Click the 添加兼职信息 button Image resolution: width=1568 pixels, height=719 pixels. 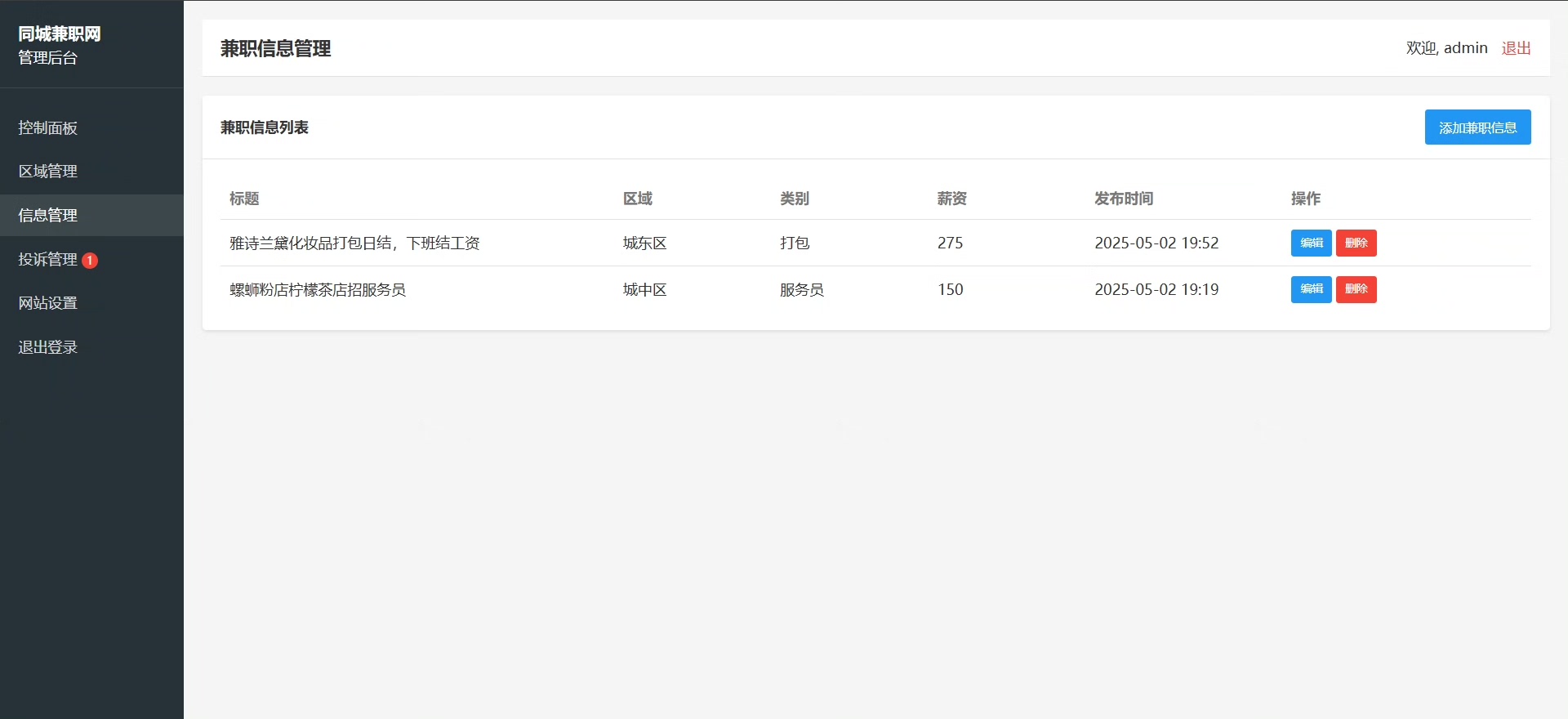pyautogui.click(x=1477, y=127)
